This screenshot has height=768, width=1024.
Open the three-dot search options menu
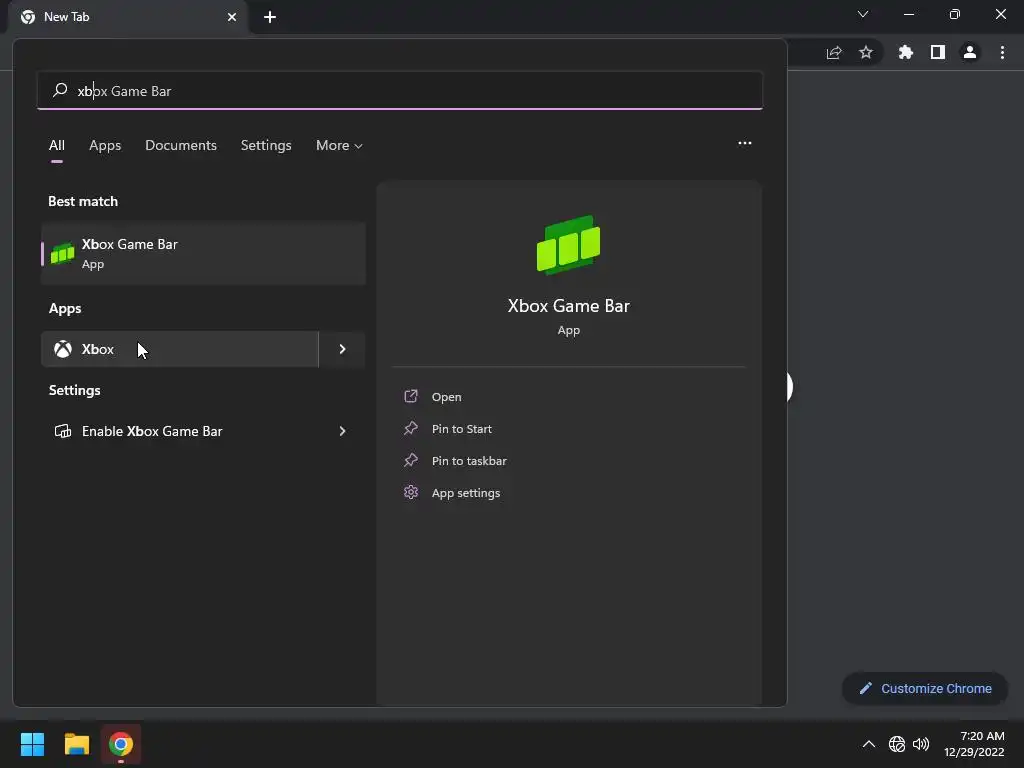[744, 143]
